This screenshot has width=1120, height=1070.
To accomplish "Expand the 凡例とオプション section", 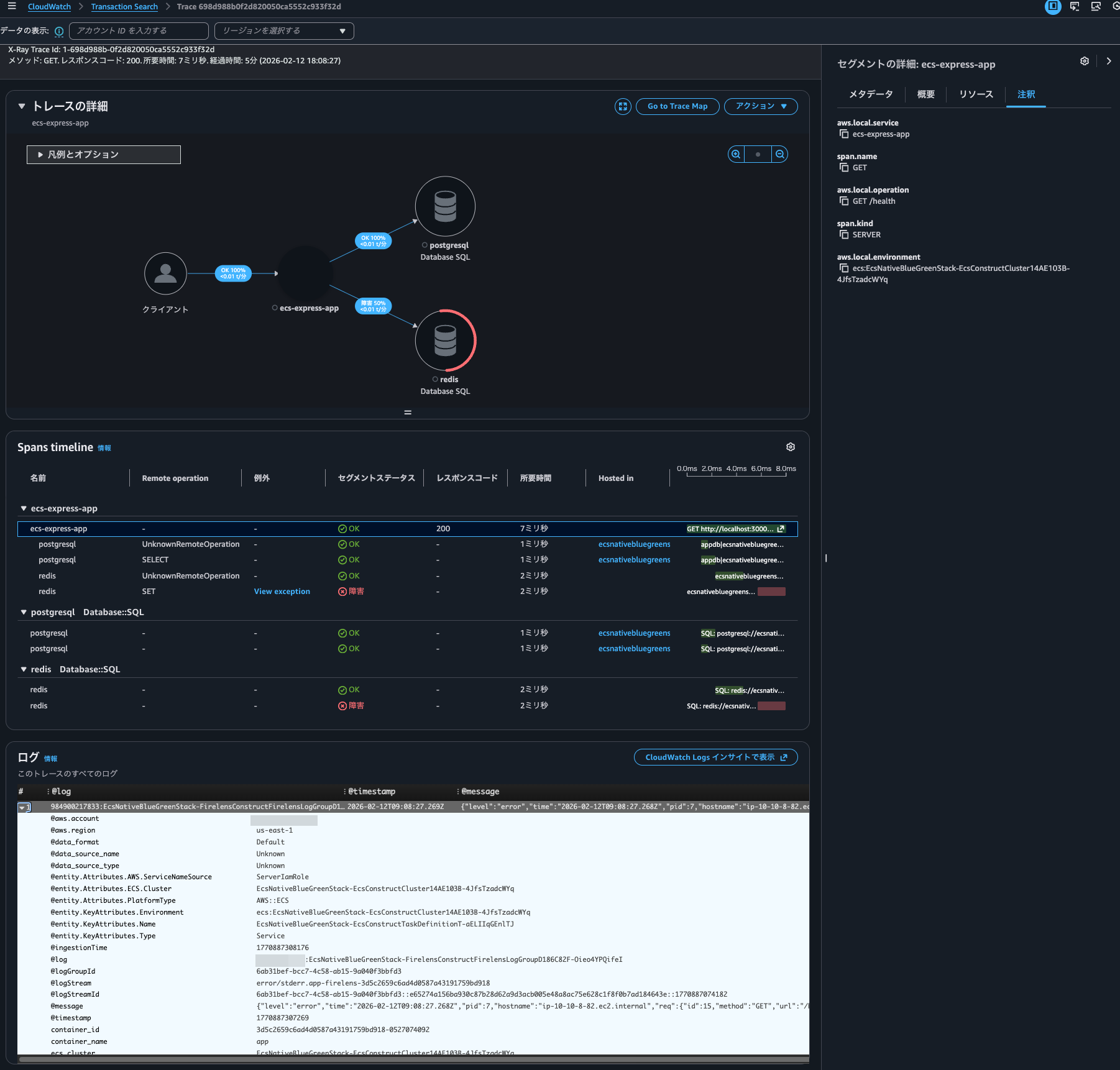I will 104,155.
